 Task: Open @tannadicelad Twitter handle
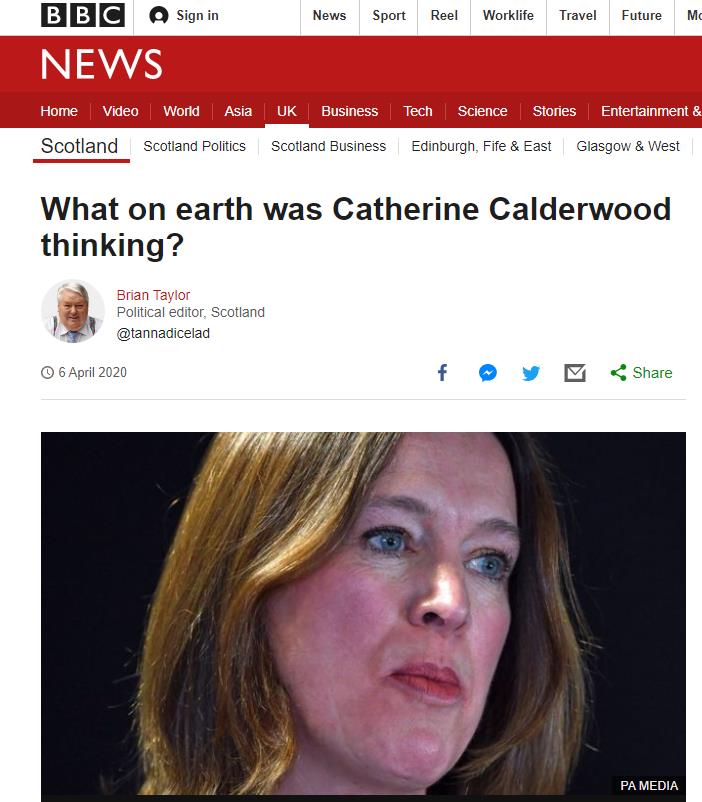point(163,333)
